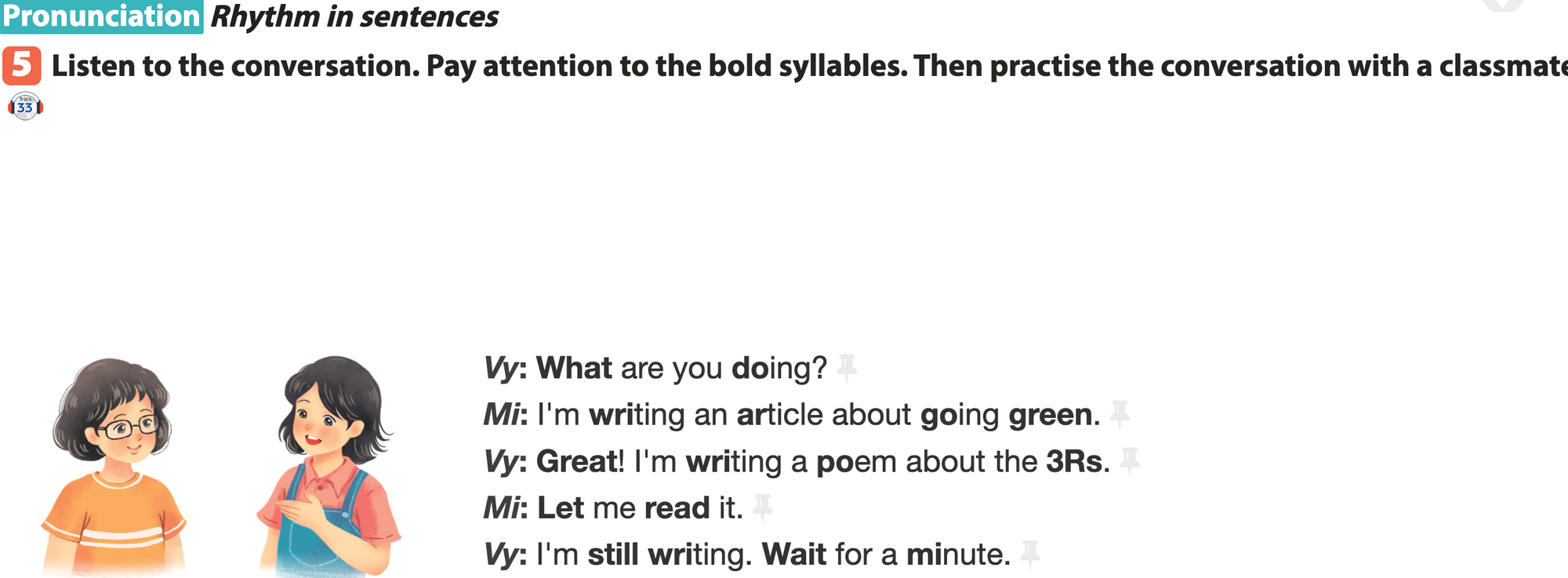Viewport: 1568px width, 578px height.
Task: Click the line "Let me read it."
Action: coord(639,508)
